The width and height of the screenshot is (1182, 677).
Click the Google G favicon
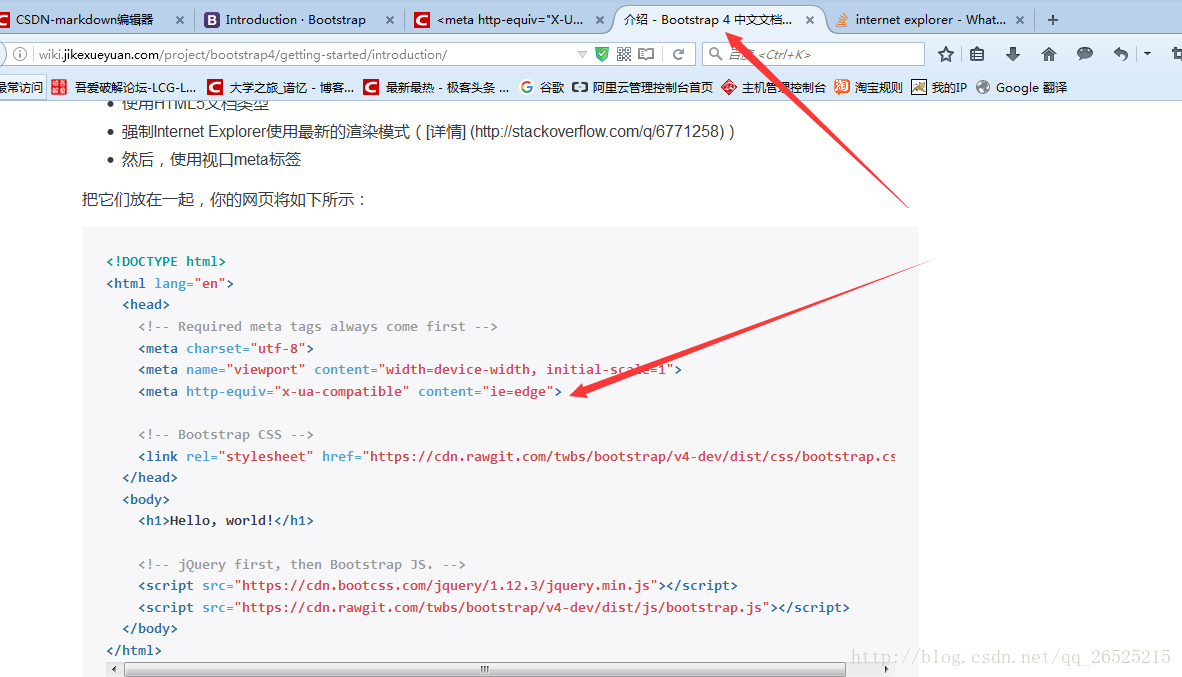pos(527,87)
